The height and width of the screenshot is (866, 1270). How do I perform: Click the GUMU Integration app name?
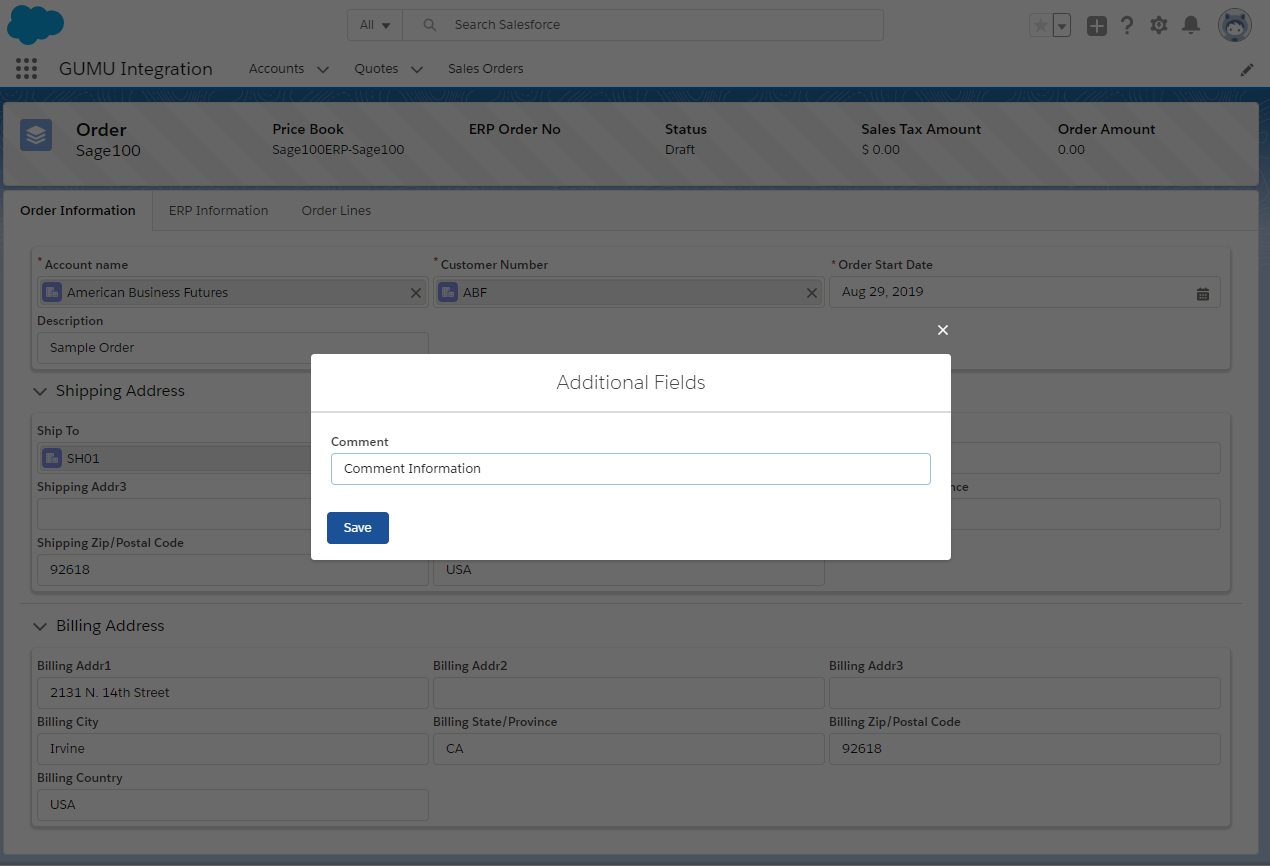click(x=136, y=69)
